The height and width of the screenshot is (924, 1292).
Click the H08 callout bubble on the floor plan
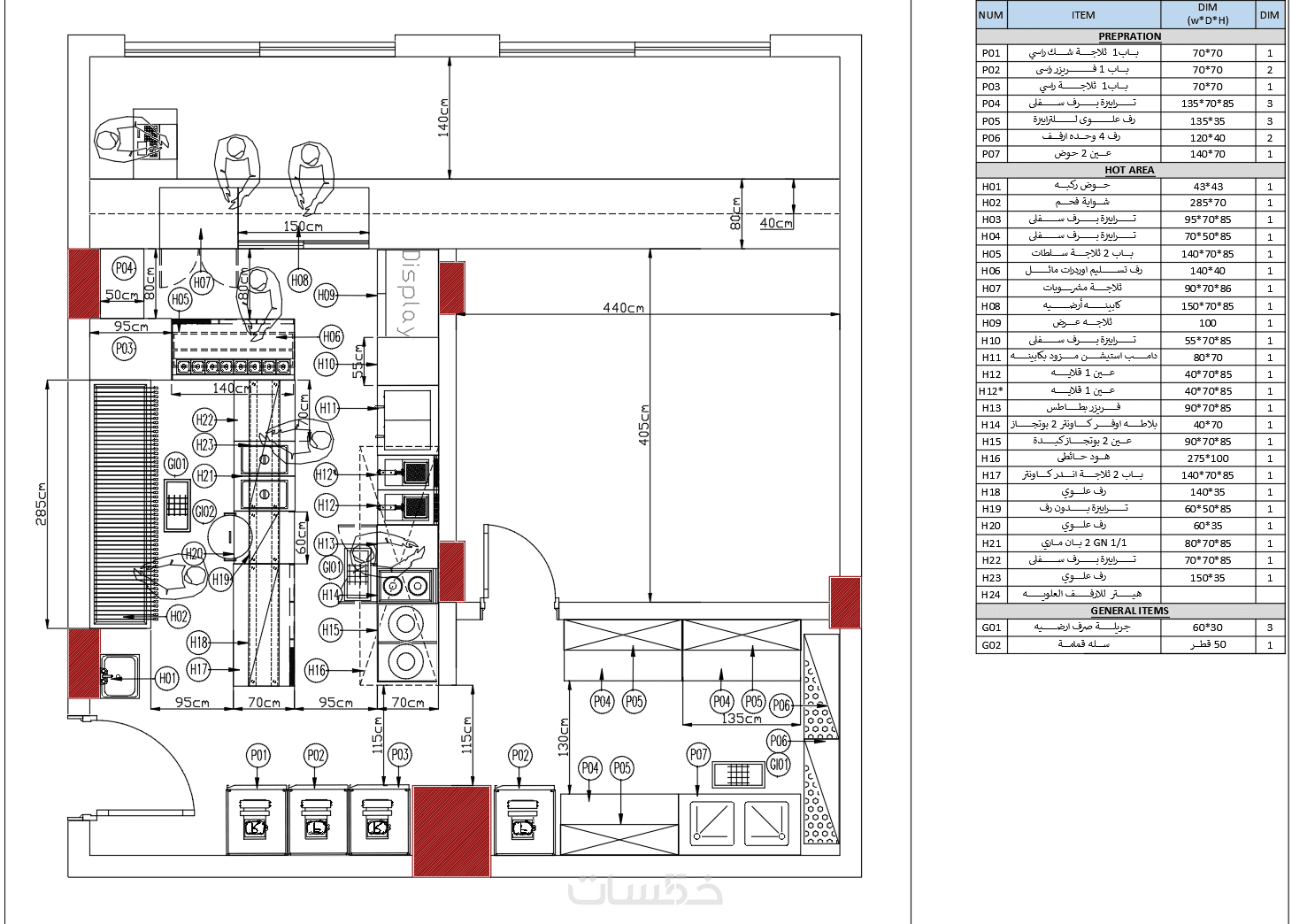300,281
